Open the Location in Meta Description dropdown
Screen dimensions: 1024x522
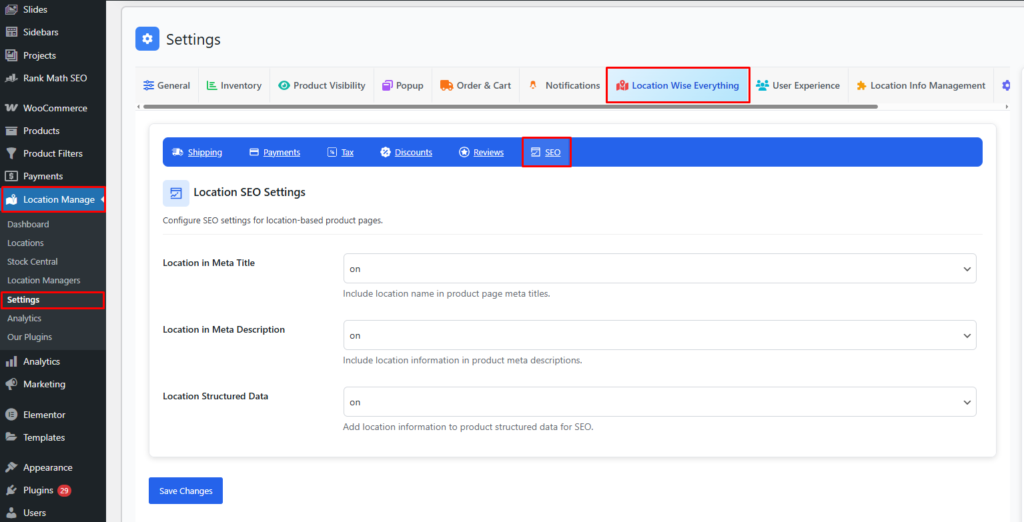click(659, 335)
